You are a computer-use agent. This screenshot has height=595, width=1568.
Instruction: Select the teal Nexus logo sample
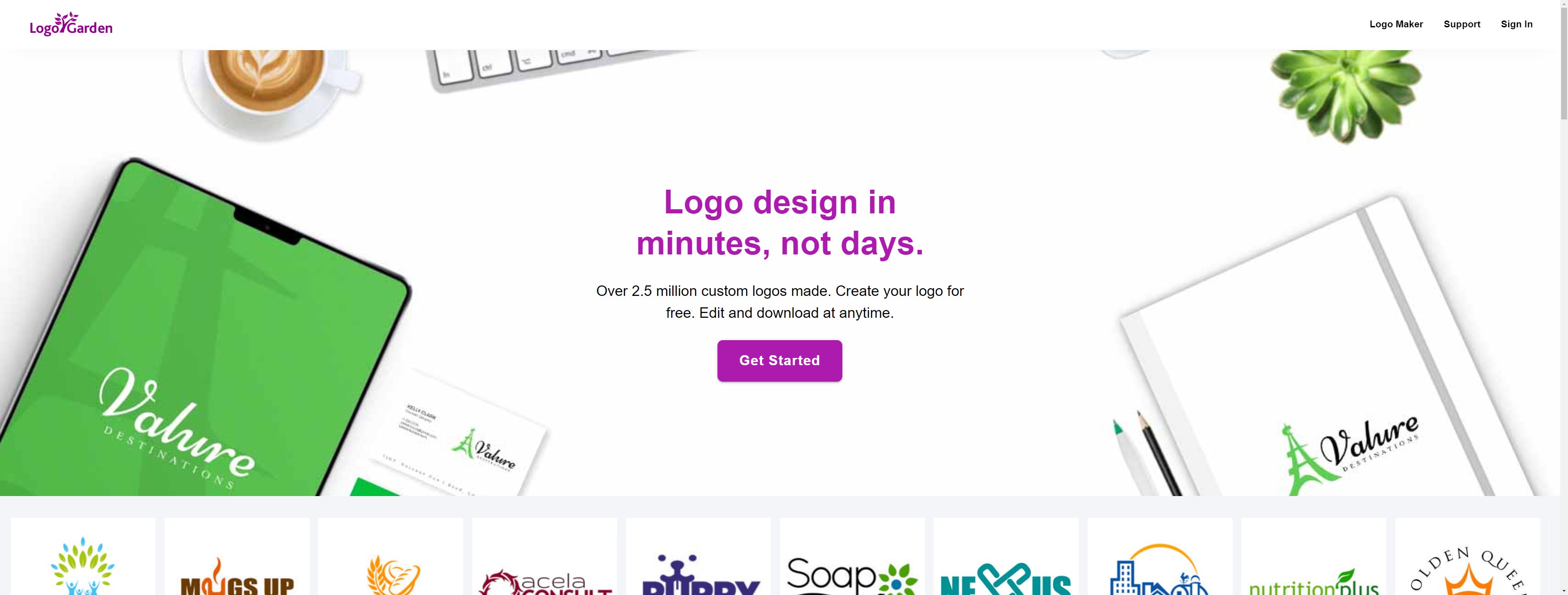[1006, 557]
